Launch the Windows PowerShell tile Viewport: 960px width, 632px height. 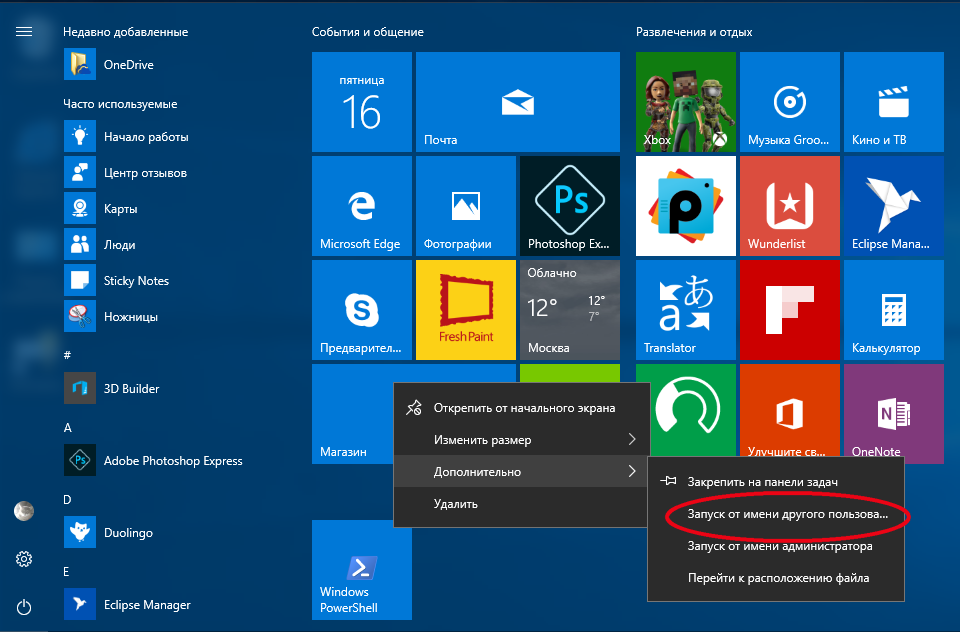point(361,569)
